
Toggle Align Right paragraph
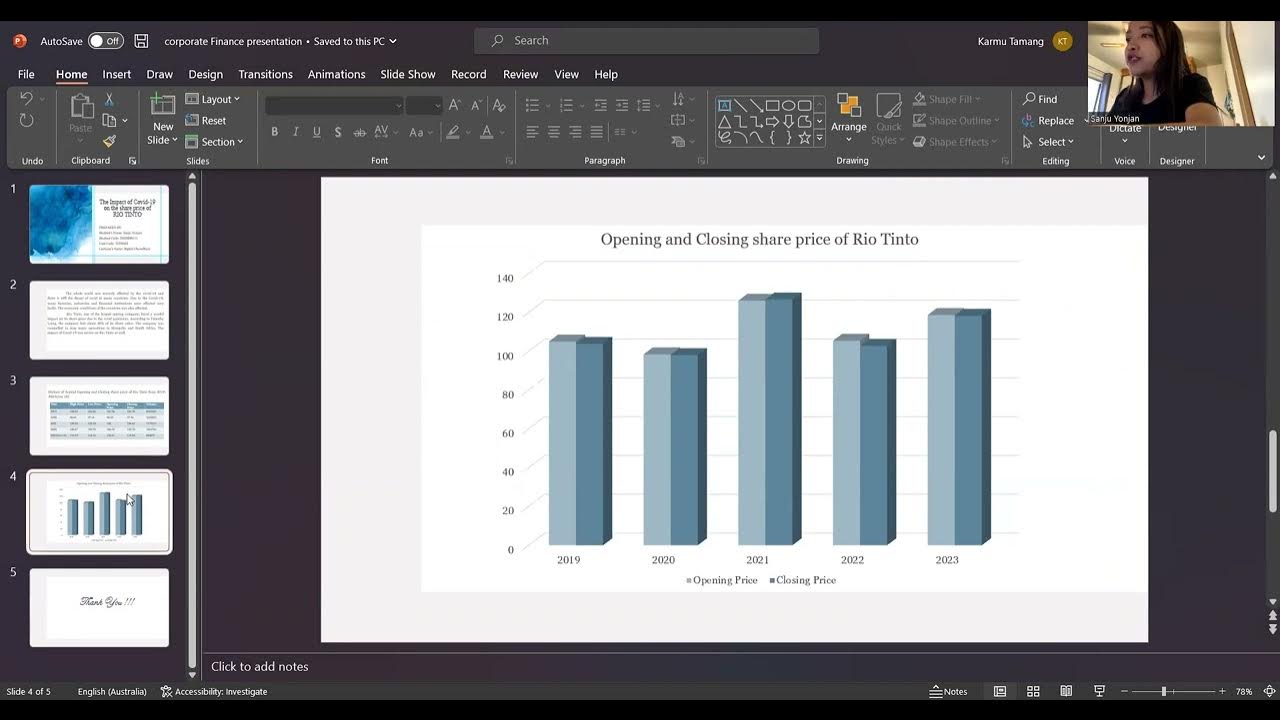tap(575, 132)
